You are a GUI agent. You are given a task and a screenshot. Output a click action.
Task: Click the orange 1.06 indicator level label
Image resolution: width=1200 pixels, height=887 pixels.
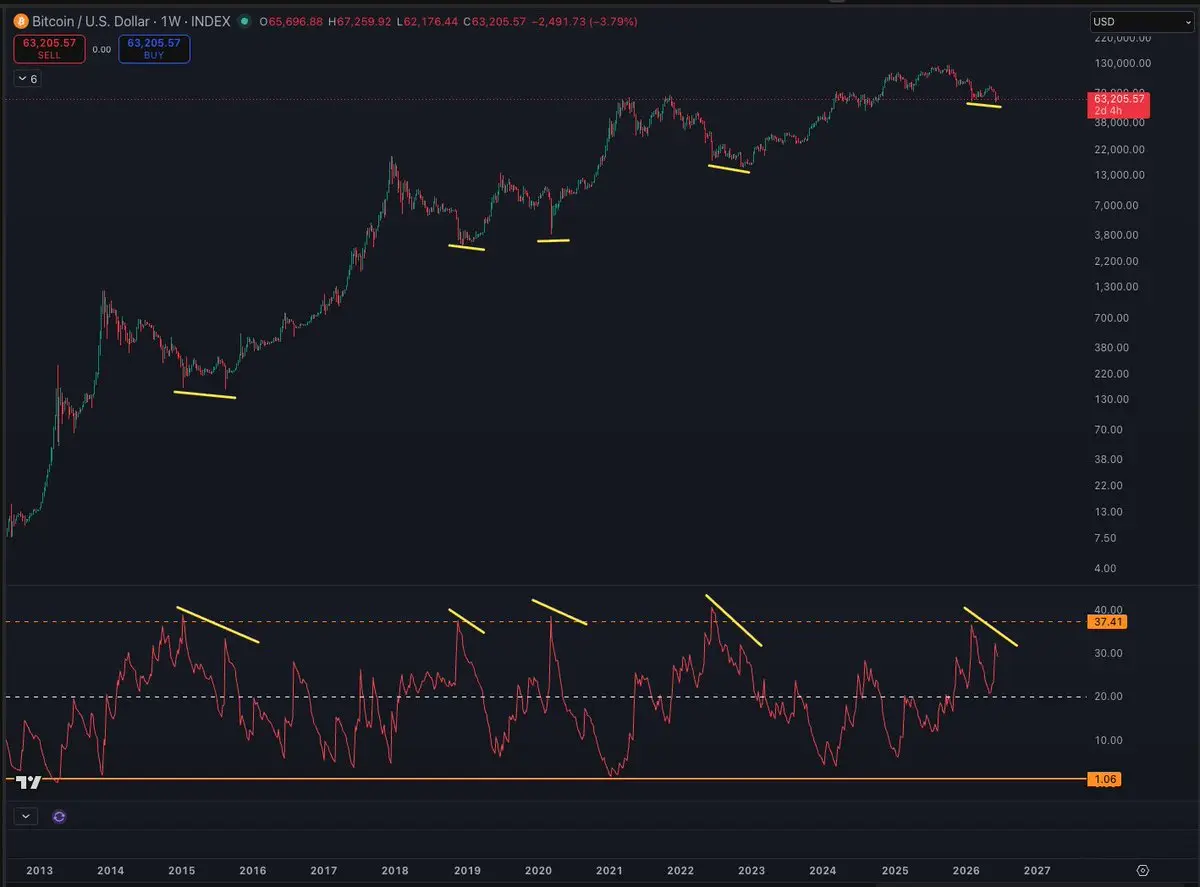[x=1104, y=779]
